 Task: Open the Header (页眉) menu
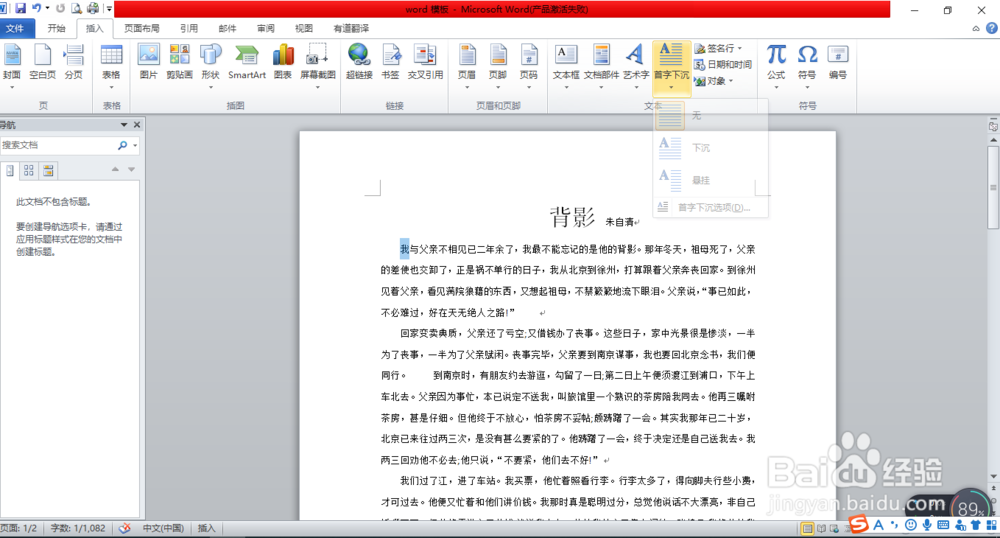pos(467,64)
